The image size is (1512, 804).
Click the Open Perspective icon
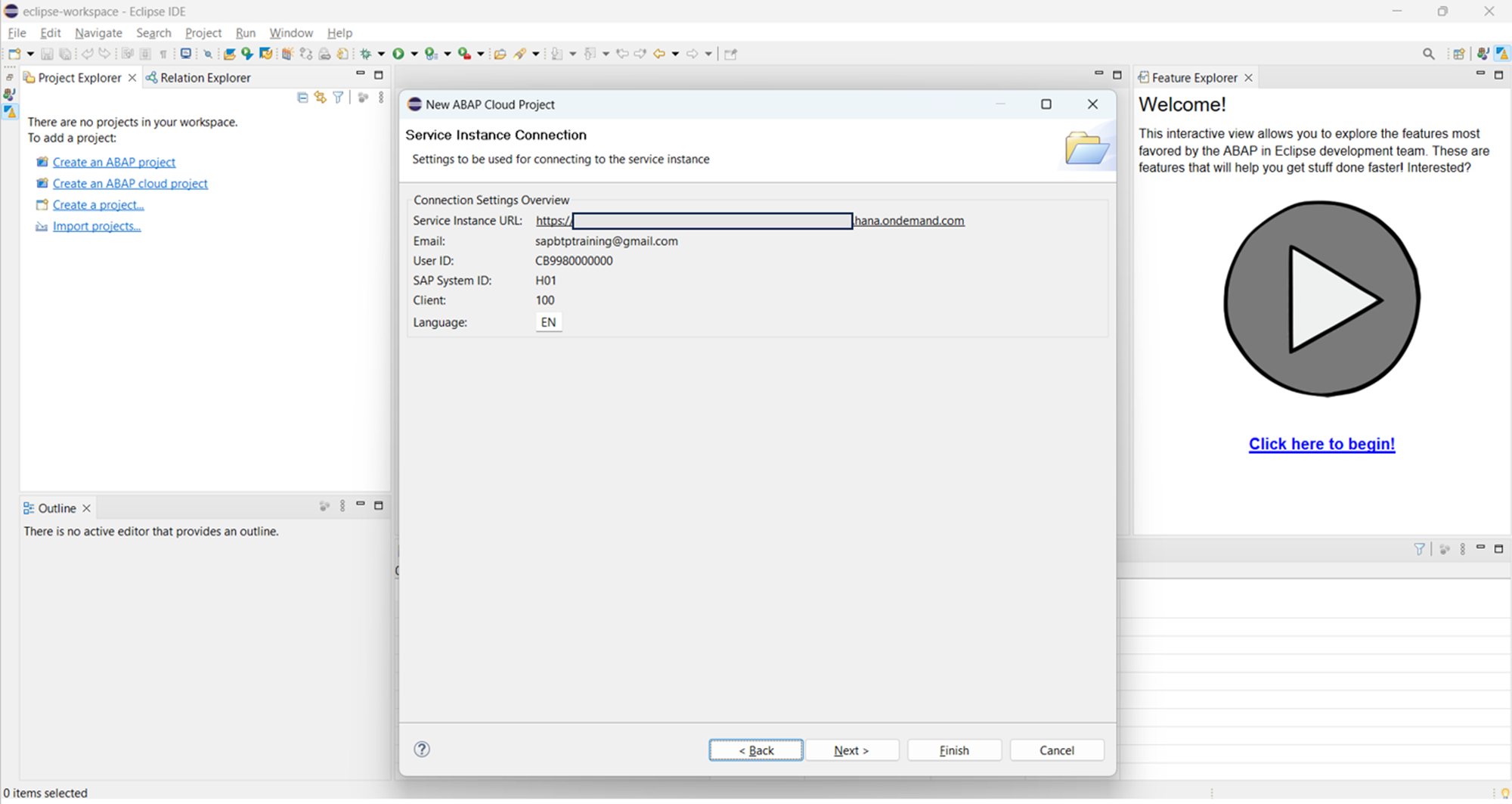1458,54
